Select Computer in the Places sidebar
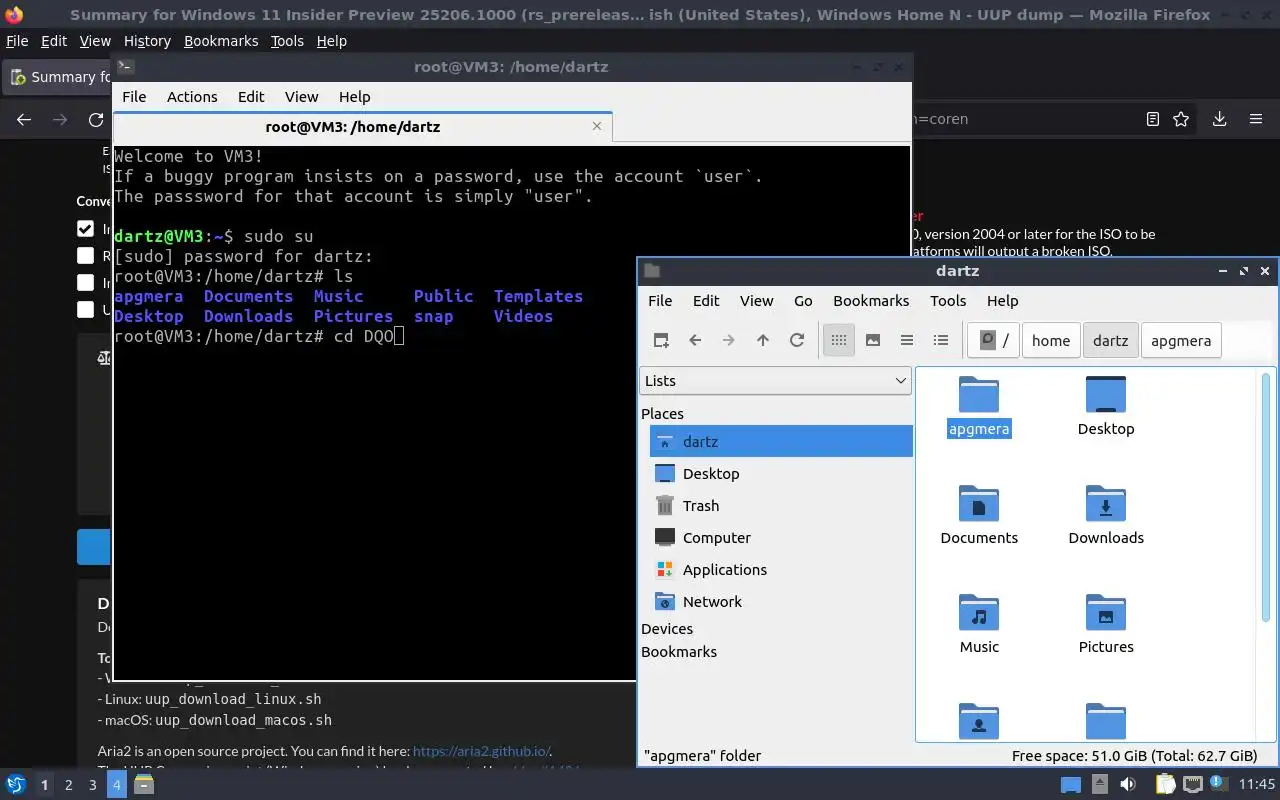1280x800 pixels. click(x=781, y=537)
